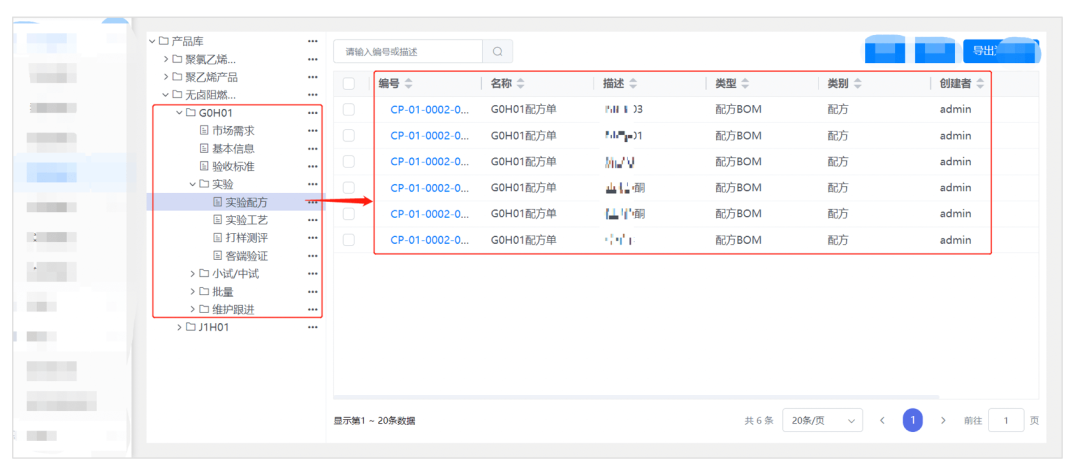The width and height of the screenshot is (1080, 474).
Task: Check the last table row checkbox
Action: coord(349,240)
